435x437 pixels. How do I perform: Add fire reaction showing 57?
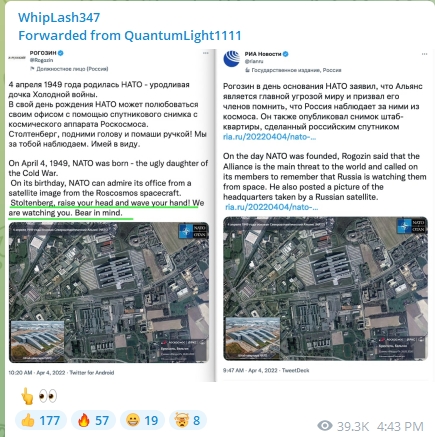click(x=93, y=420)
